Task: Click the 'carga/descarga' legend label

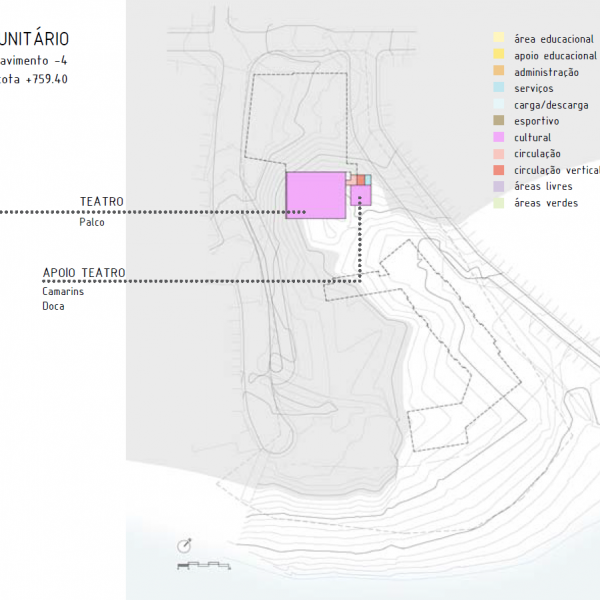Action: pyautogui.click(x=550, y=105)
